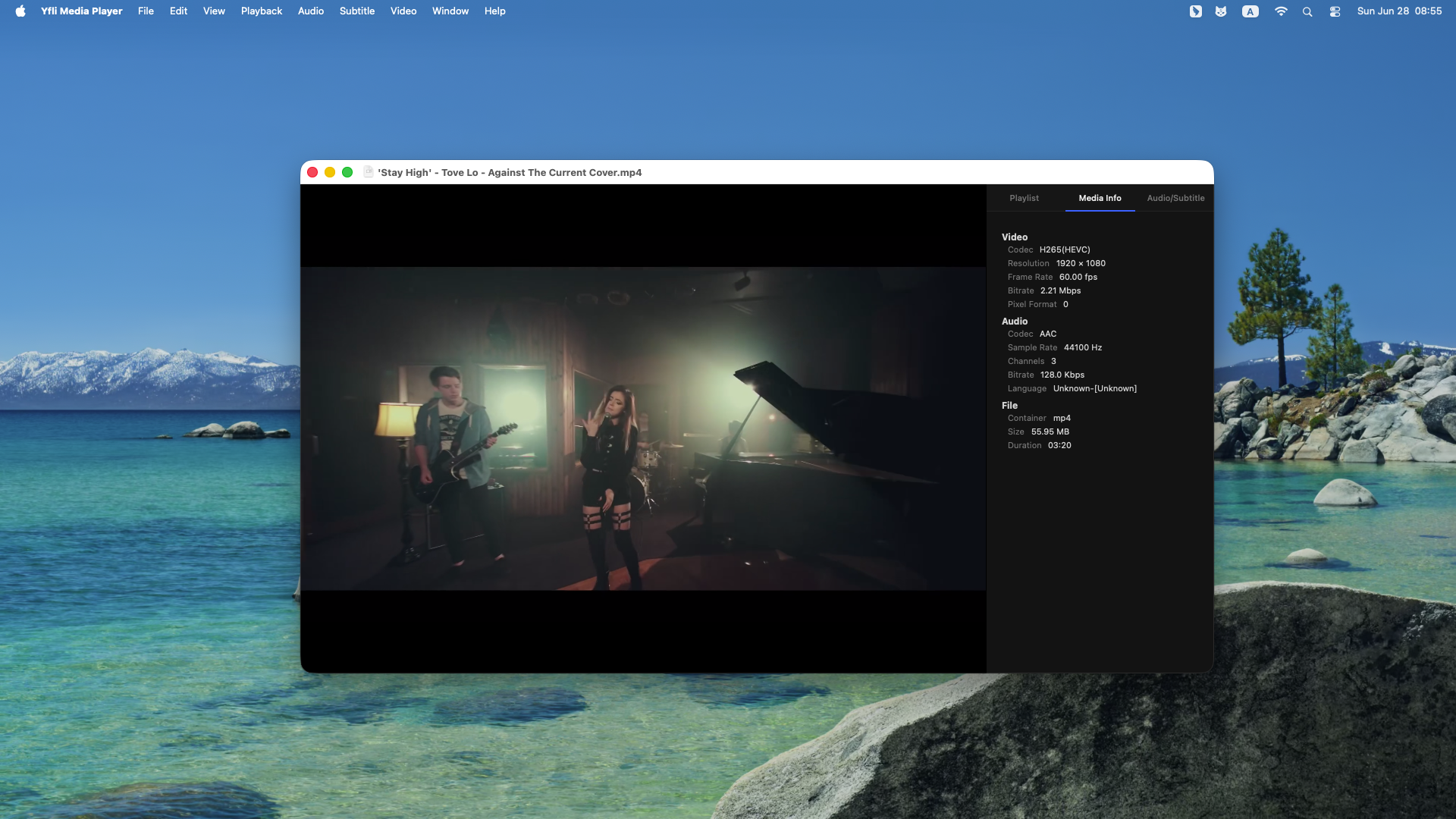Screen dimensions: 1456x819
Task: Open the Help menu
Action: point(494,11)
